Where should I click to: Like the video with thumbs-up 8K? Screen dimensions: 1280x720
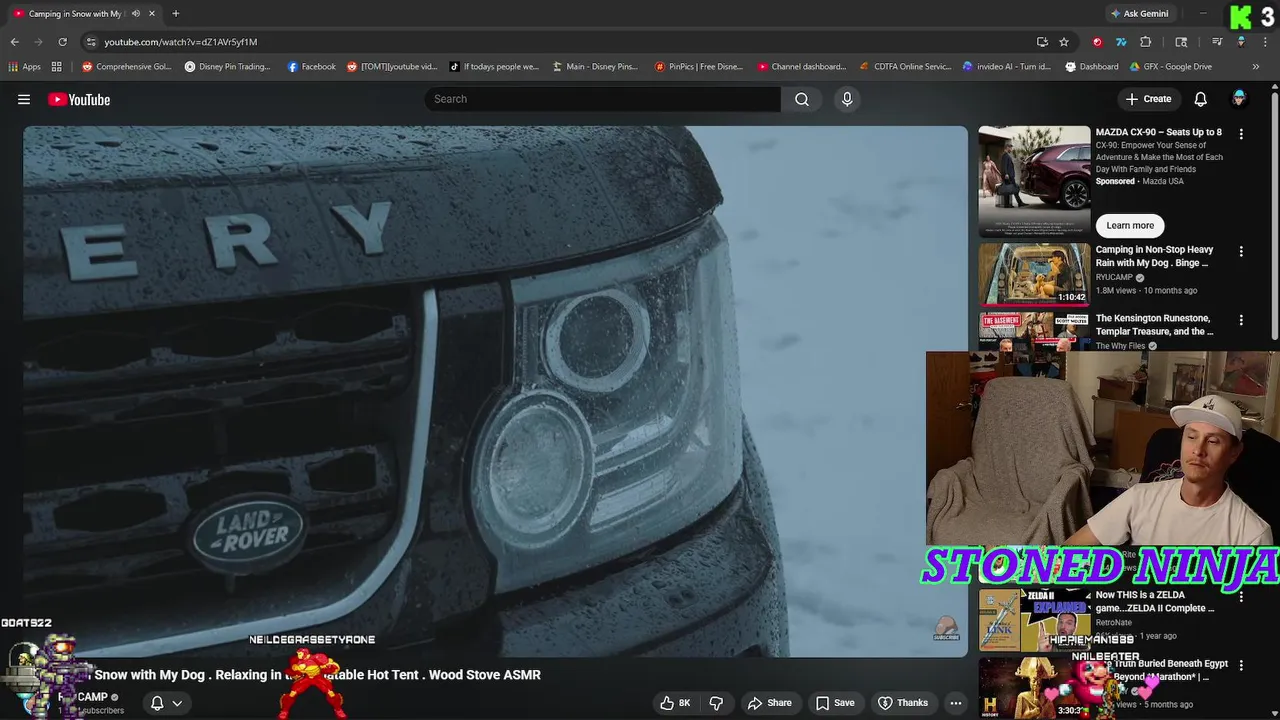pos(675,703)
